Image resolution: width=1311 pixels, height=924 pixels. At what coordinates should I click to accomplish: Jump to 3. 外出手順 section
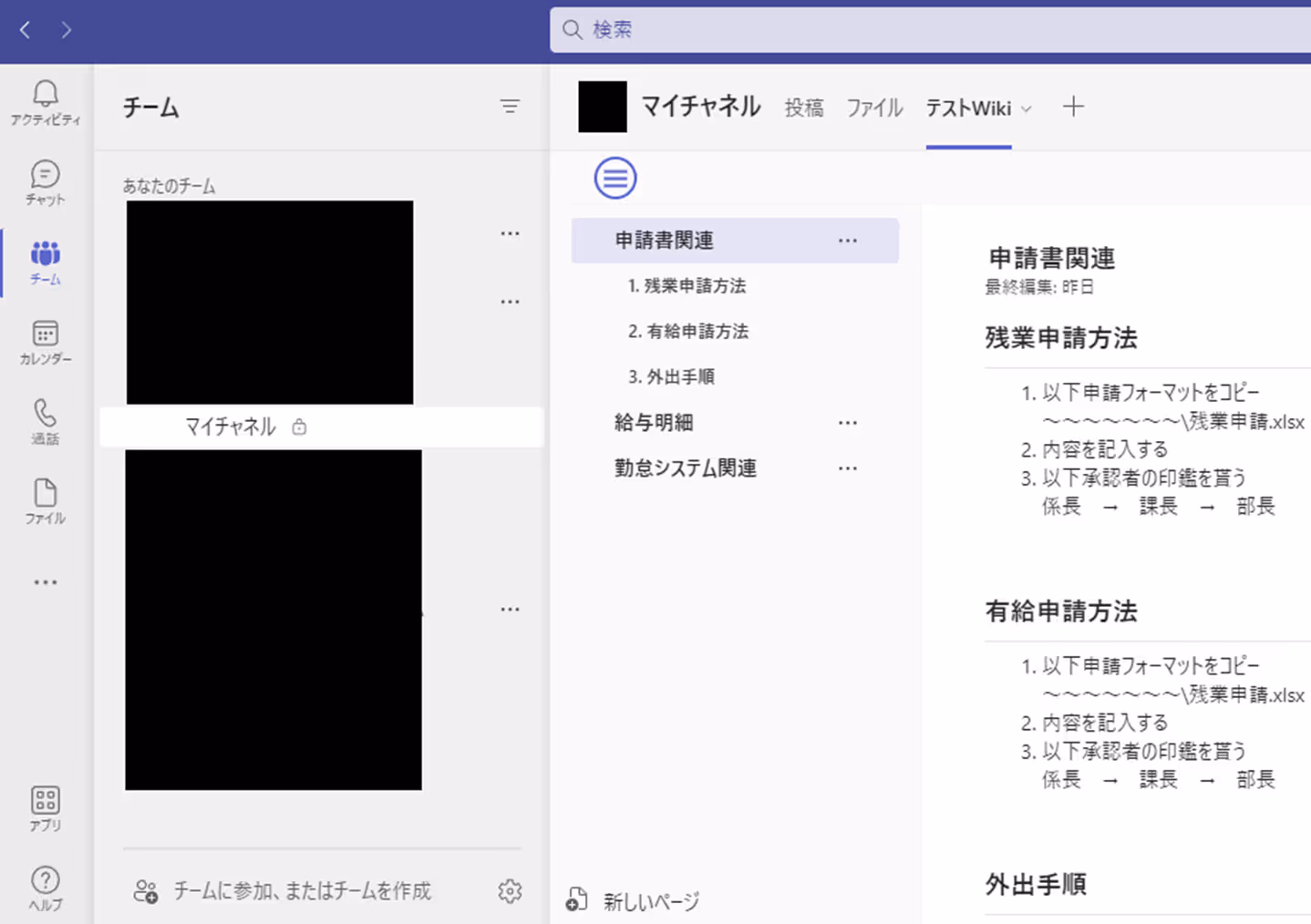tap(671, 377)
